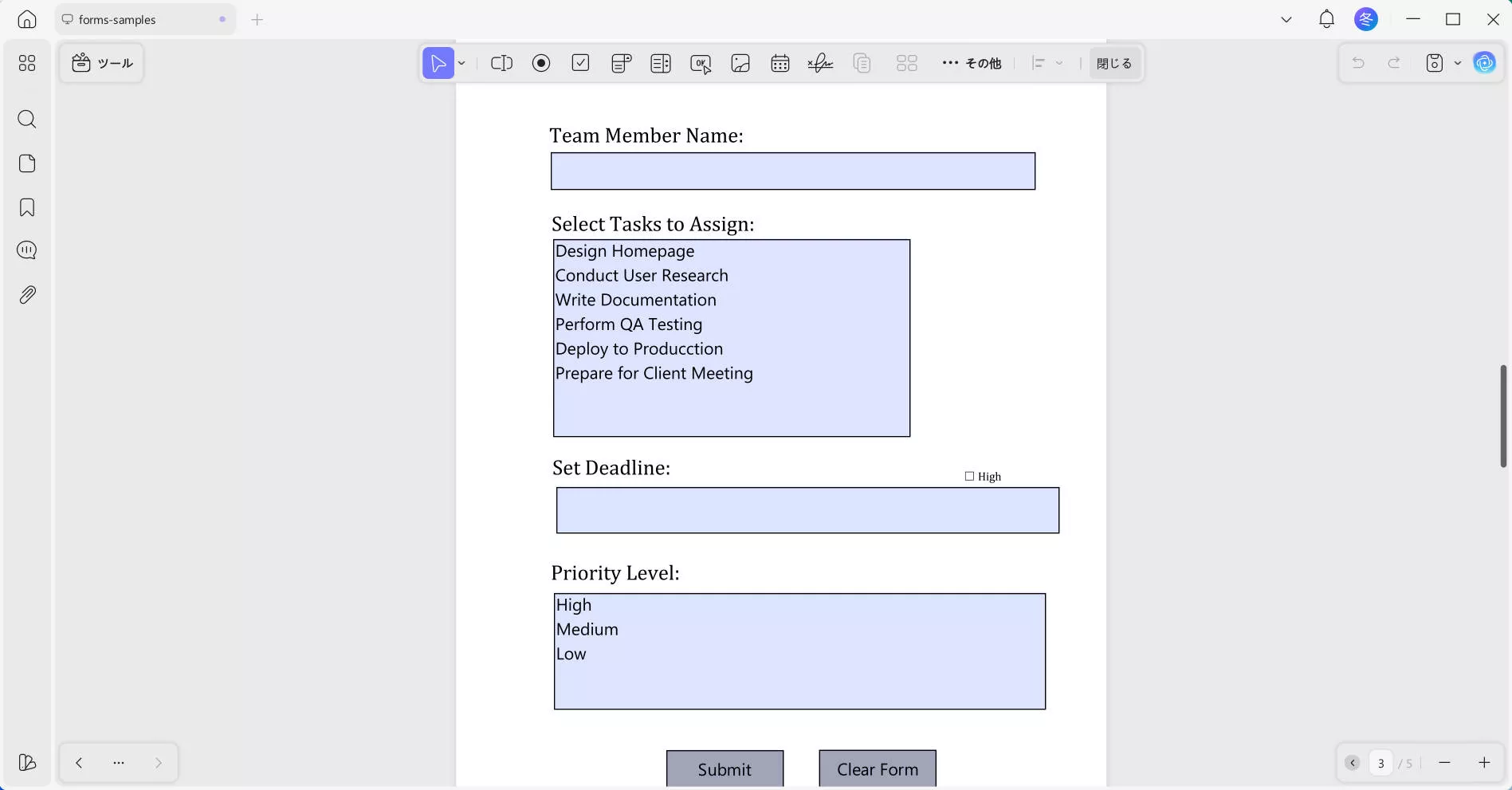The width and height of the screenshot is (1512, 790).
Task: Select the text field form tool
Action: pos(501,63)
